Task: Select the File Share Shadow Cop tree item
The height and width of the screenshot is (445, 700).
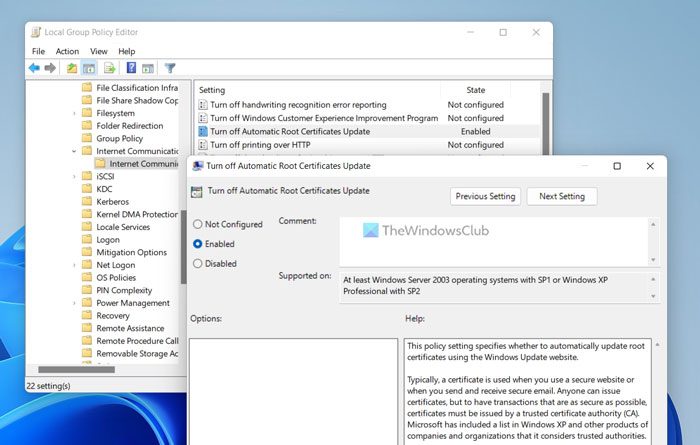Action: pos(137,100)
